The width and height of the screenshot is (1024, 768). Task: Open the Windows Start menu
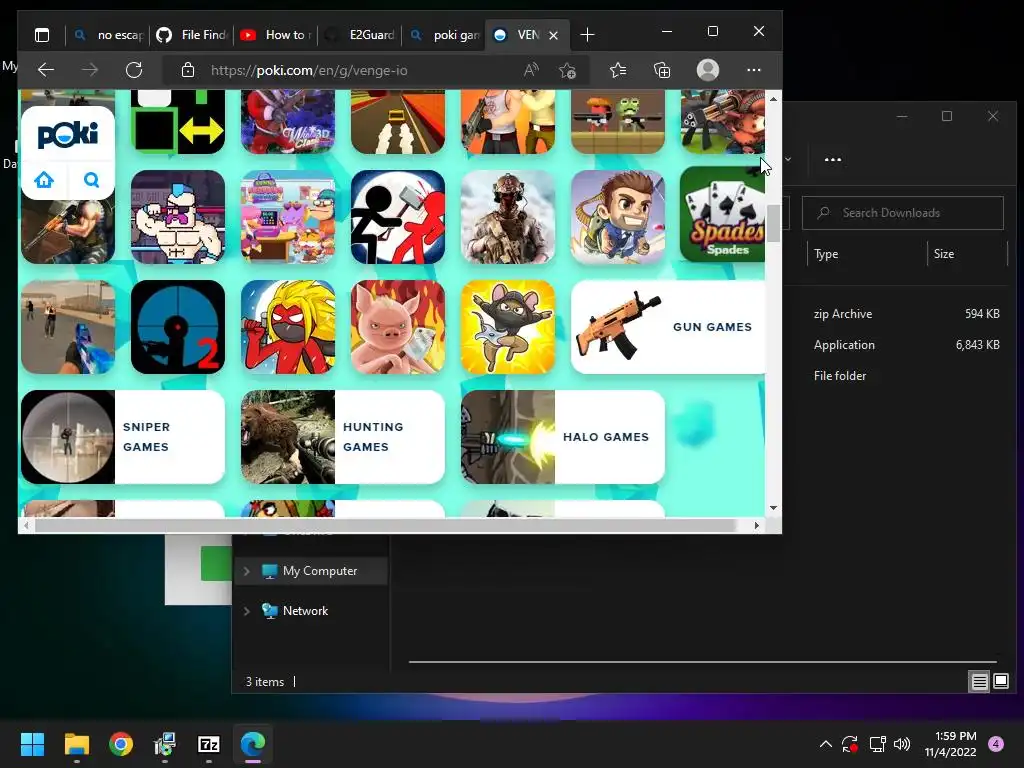click(32, 744)
